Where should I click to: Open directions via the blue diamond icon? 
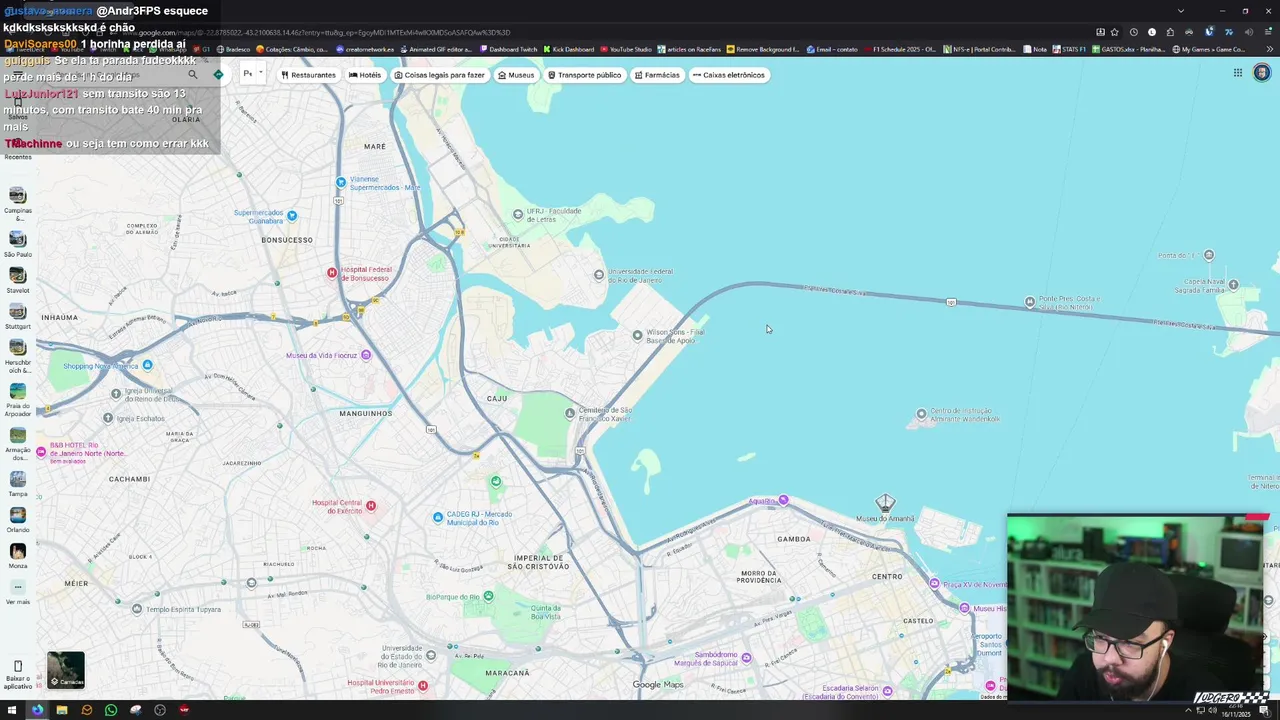[x=218, y=74]
